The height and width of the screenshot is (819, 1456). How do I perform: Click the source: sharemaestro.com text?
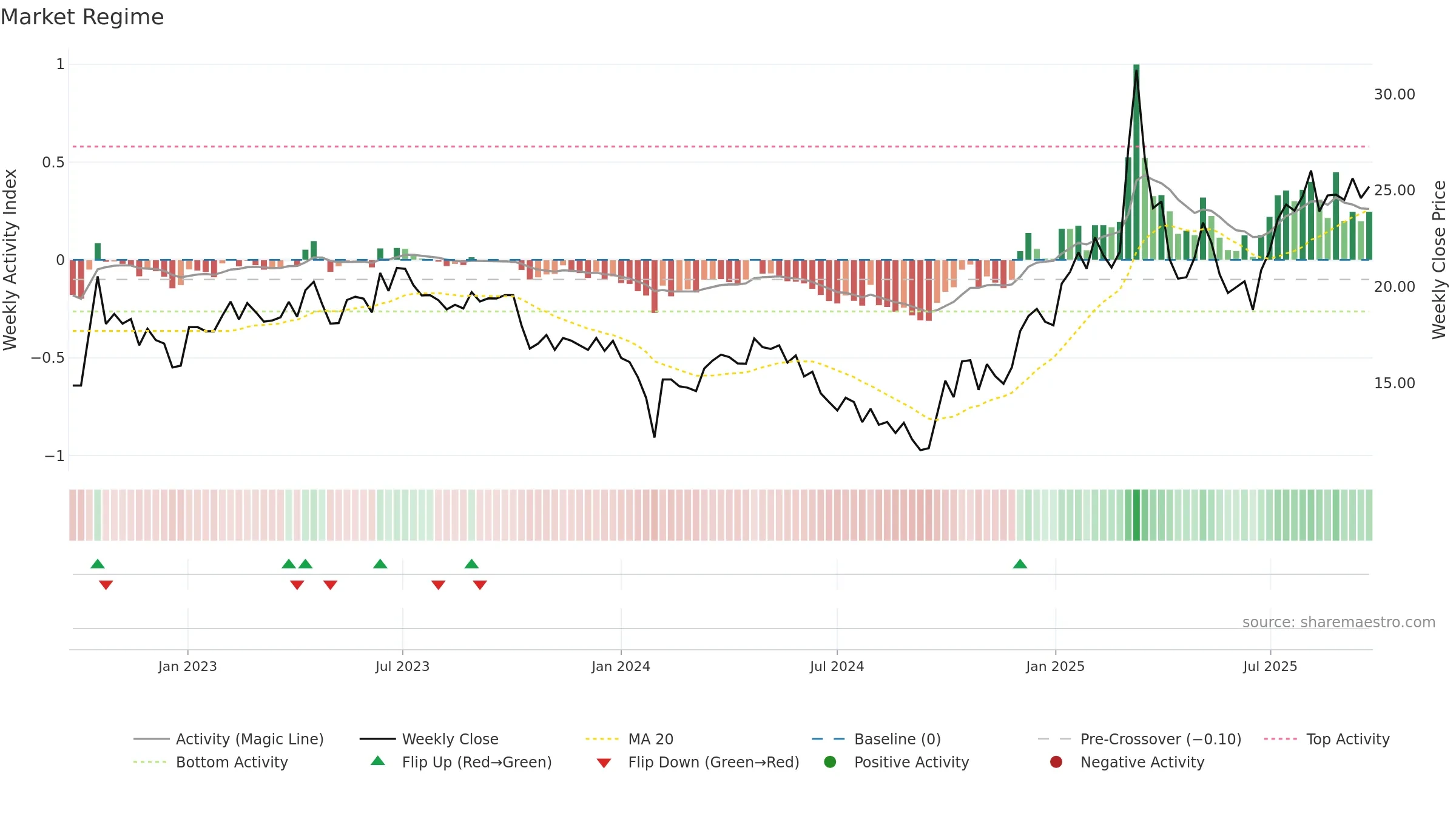click(x=1339, y=622)
